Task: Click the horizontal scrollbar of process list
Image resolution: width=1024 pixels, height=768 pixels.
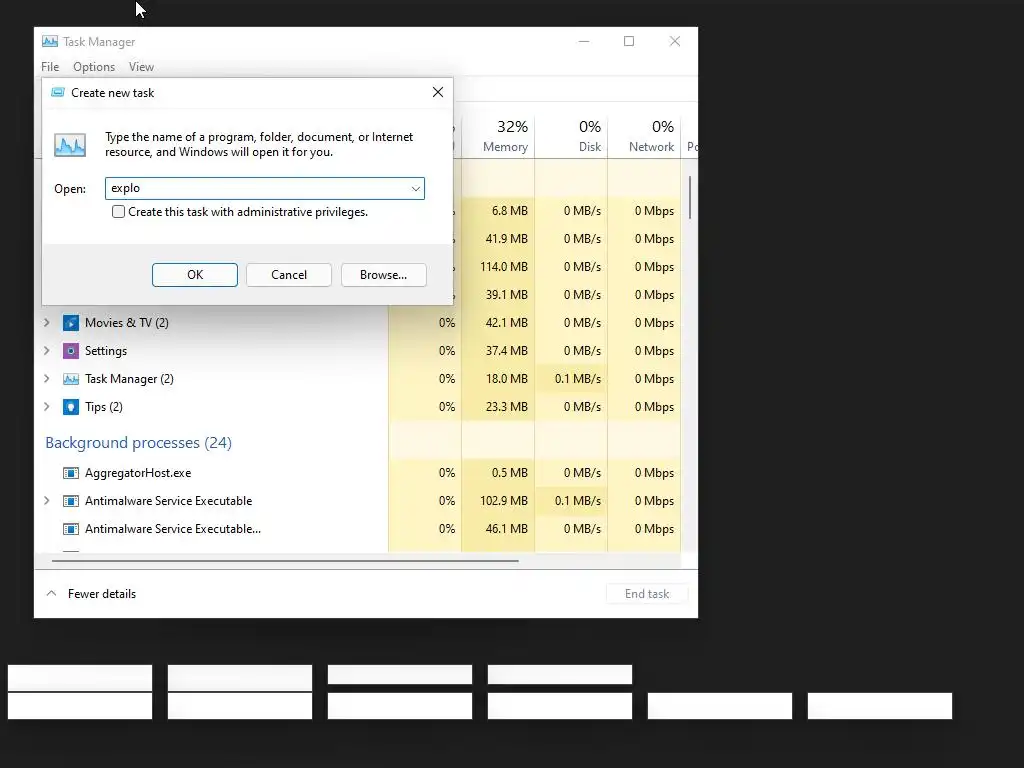Action: click(285, 560)
